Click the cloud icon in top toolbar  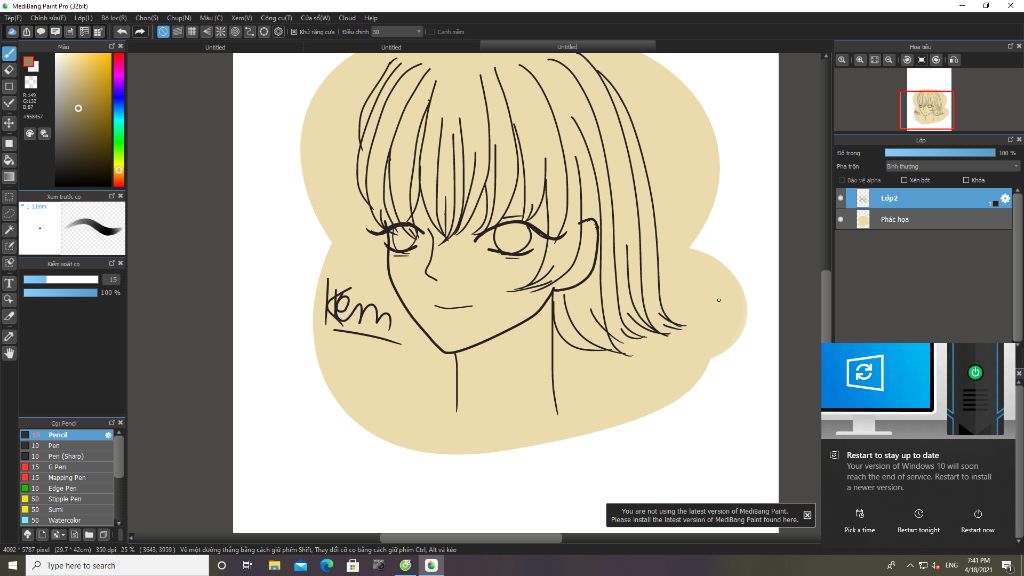coord(12,31)
